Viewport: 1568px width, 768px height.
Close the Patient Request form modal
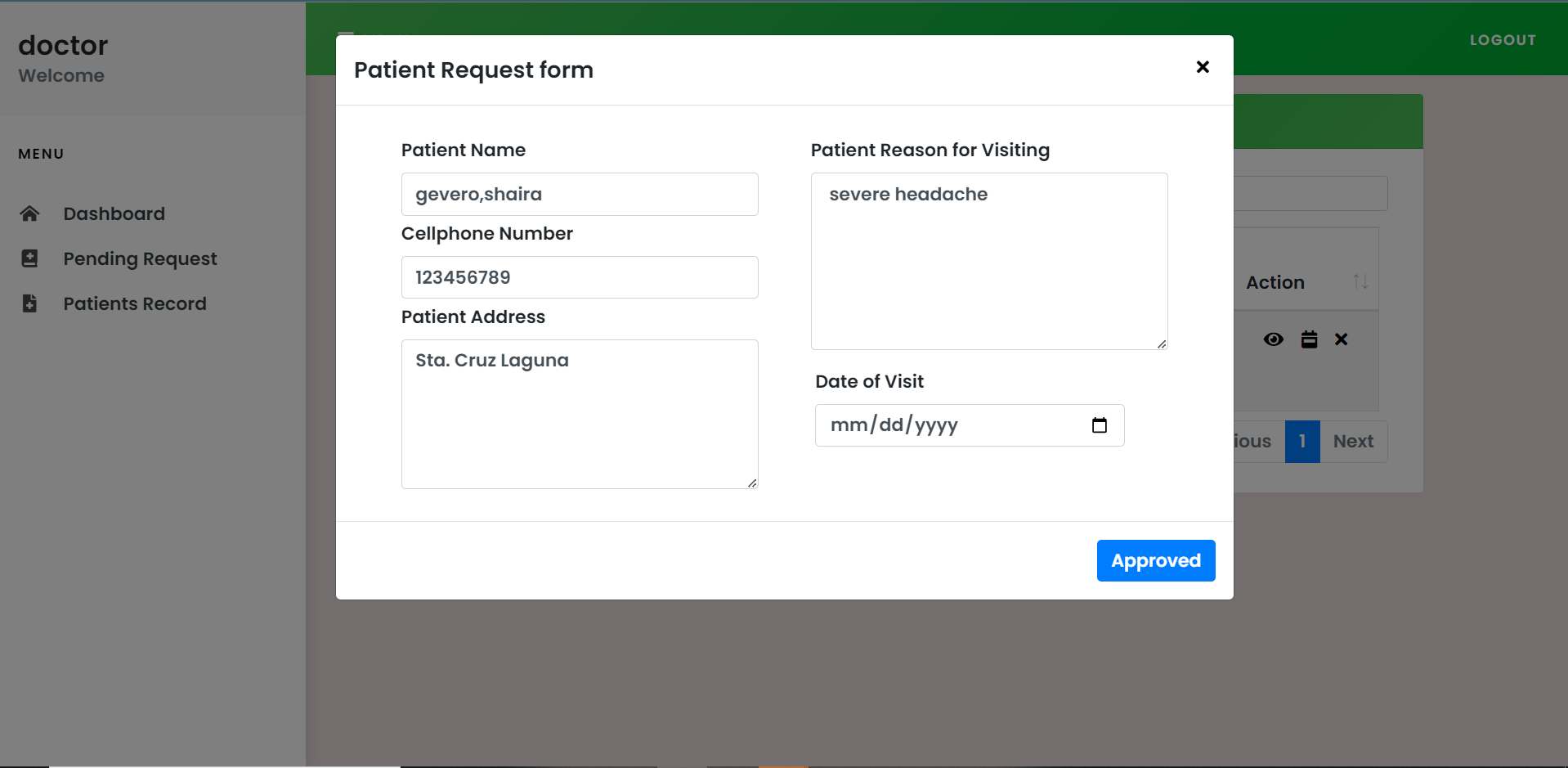[x=1202, y=67]
